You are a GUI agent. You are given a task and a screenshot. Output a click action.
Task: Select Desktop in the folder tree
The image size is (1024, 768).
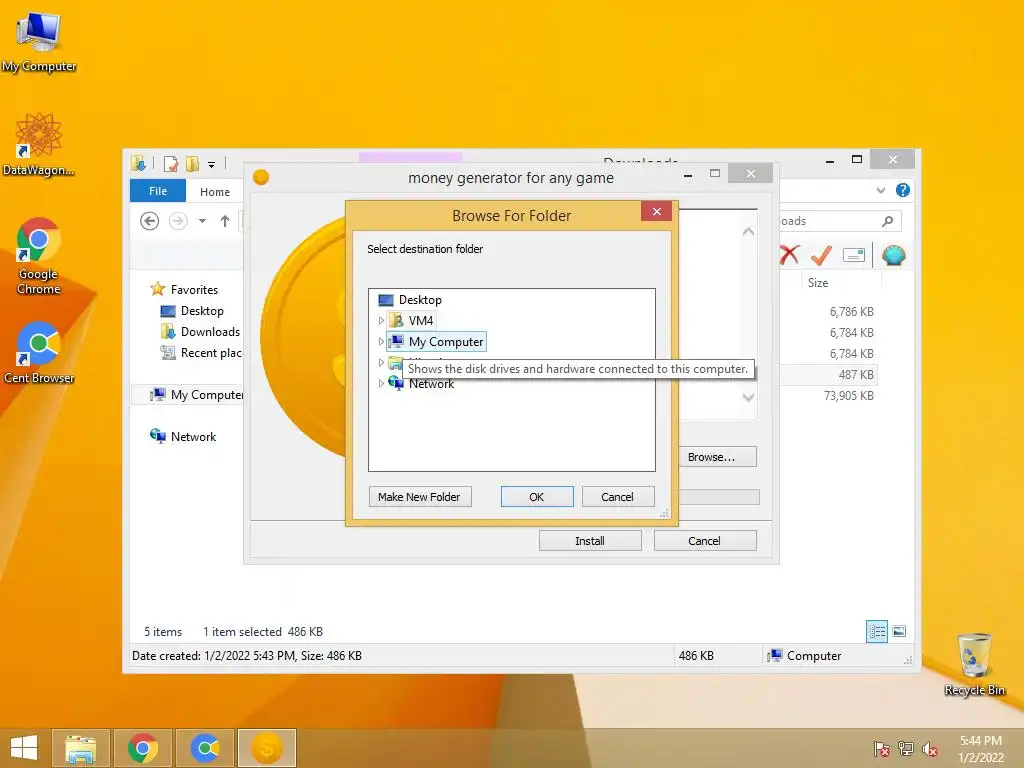point(410,300)
